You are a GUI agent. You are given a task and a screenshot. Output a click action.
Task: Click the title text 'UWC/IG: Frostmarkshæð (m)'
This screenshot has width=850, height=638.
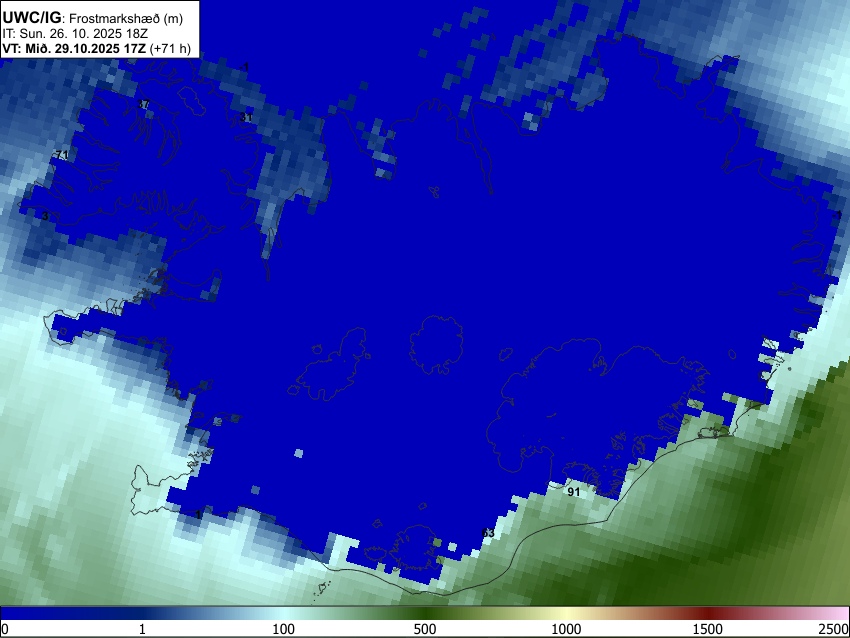pyautogui.click(x=92, y=18)
